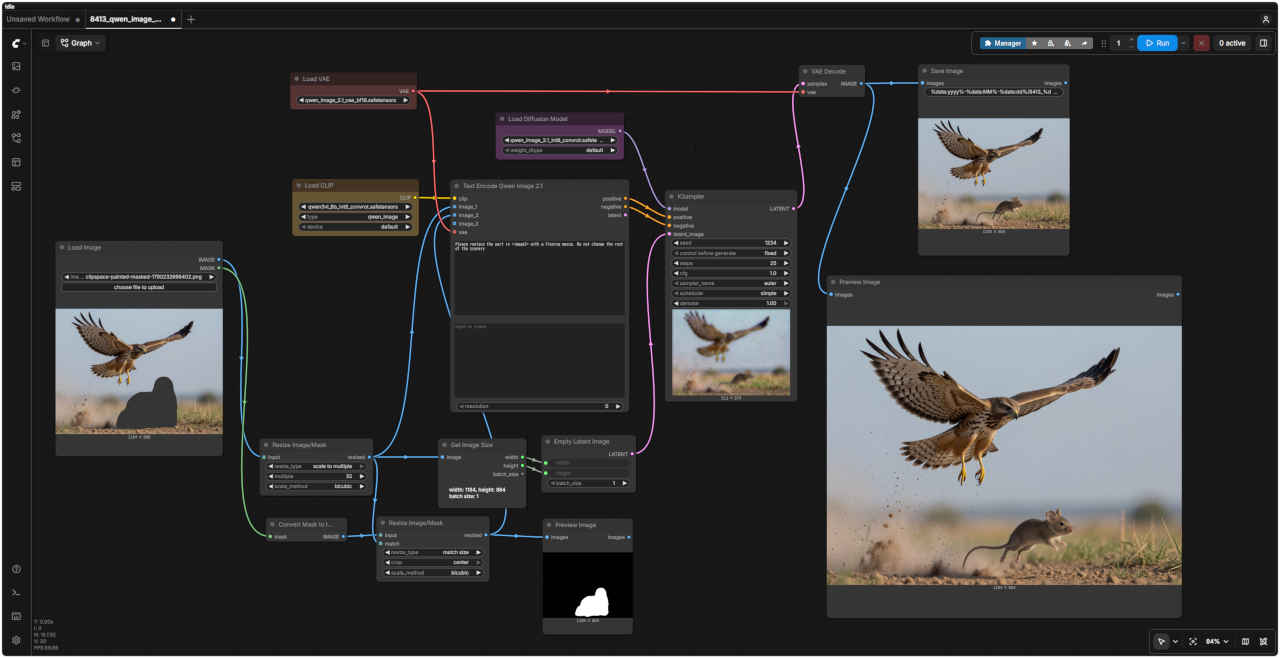
Task: Click the share arrow icon in toolbar
Action: [1085, 43]
